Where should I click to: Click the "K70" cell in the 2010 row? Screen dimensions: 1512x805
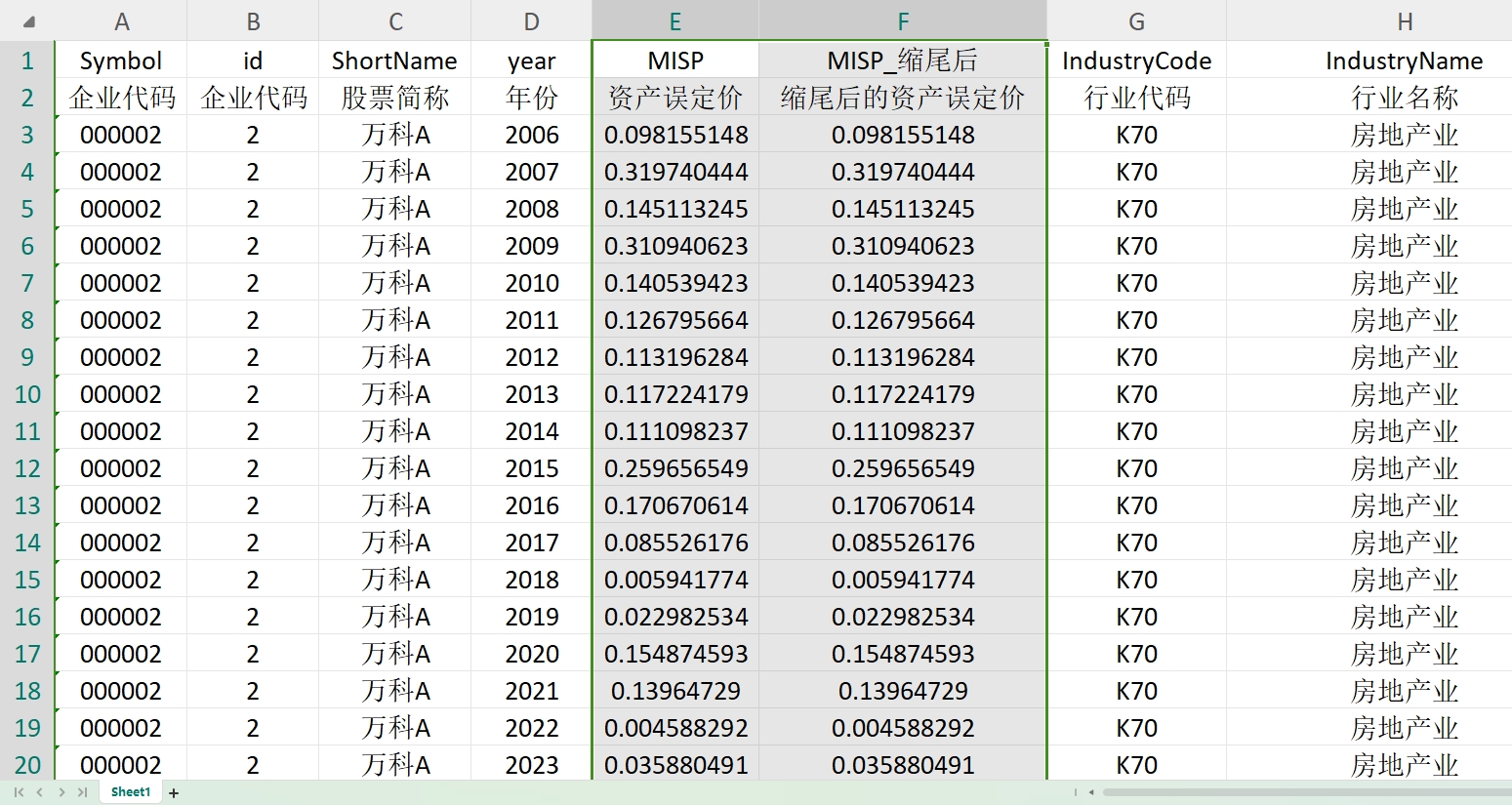[x=1137, y=283]
